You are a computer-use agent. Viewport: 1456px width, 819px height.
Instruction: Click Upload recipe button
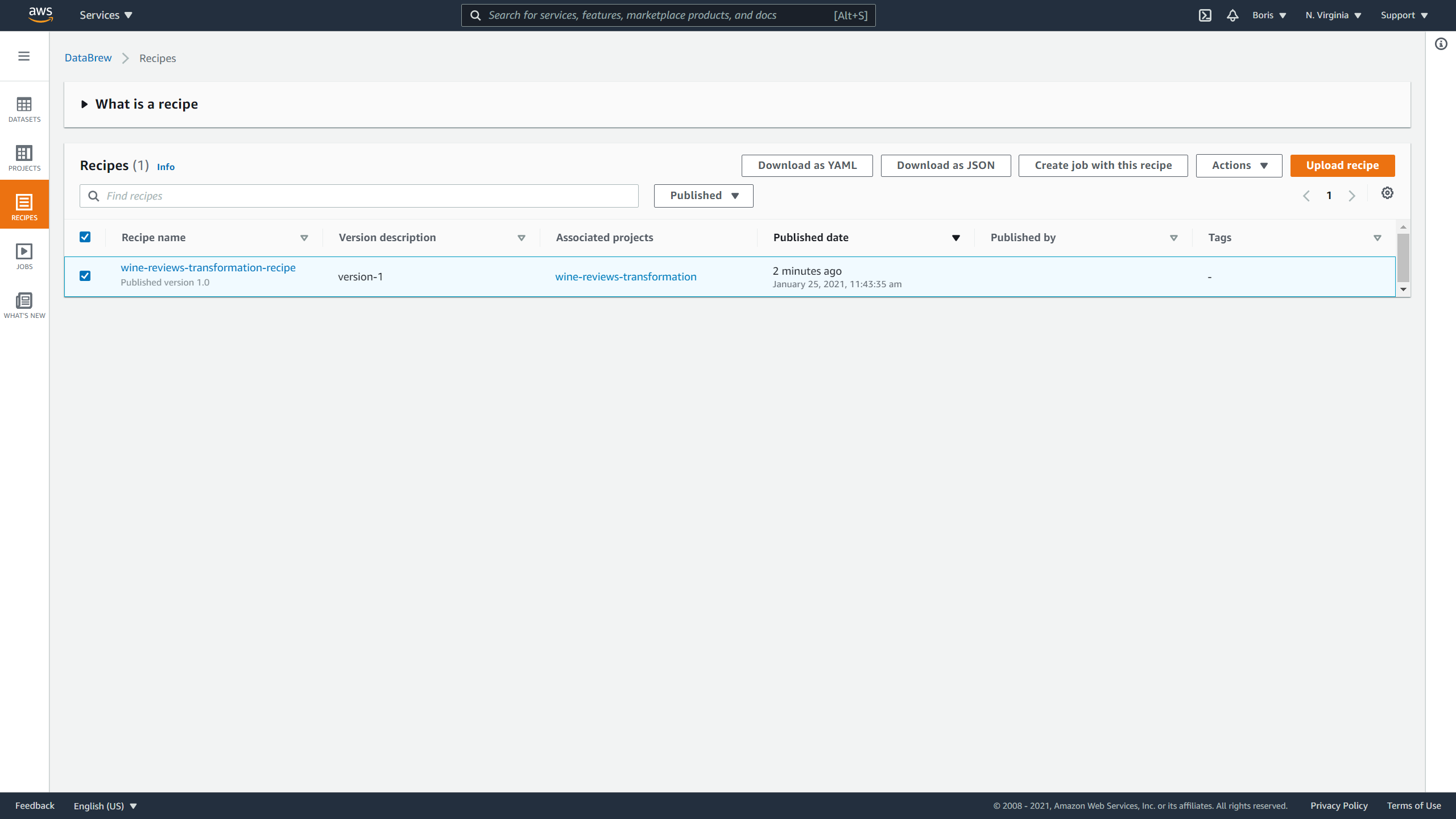tap(1342, 165)
